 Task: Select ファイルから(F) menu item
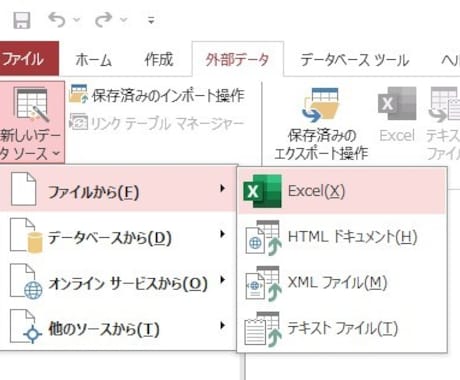coord(118,190)
